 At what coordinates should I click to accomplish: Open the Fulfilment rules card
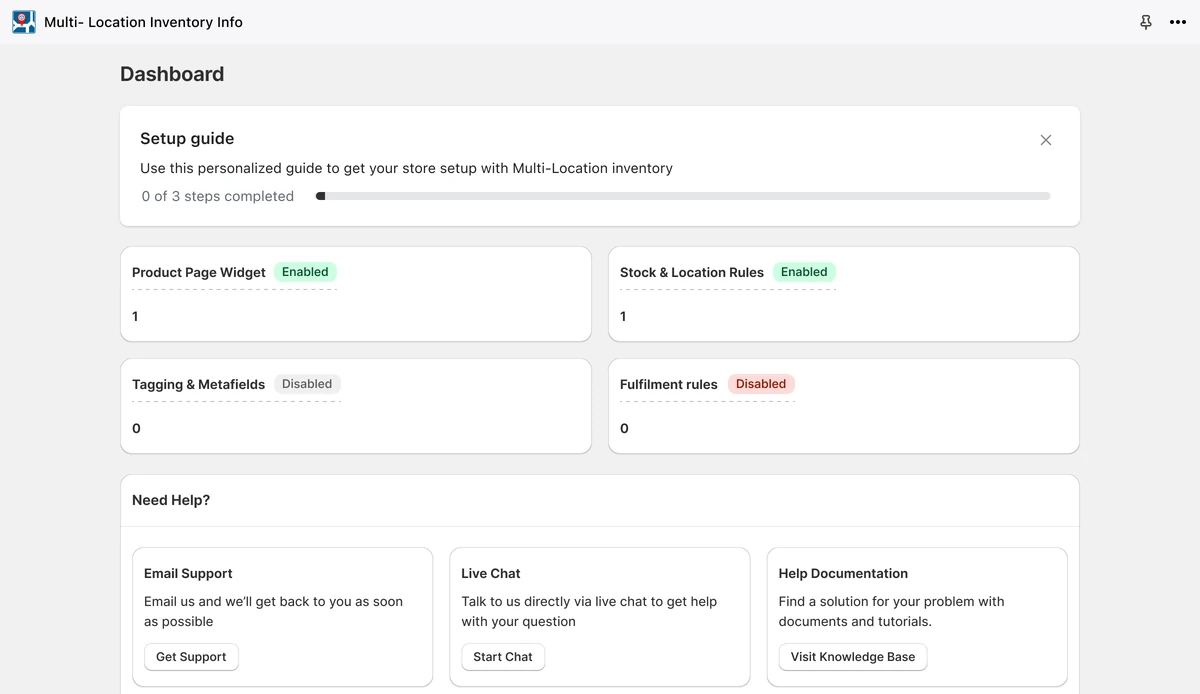[844, 406]
